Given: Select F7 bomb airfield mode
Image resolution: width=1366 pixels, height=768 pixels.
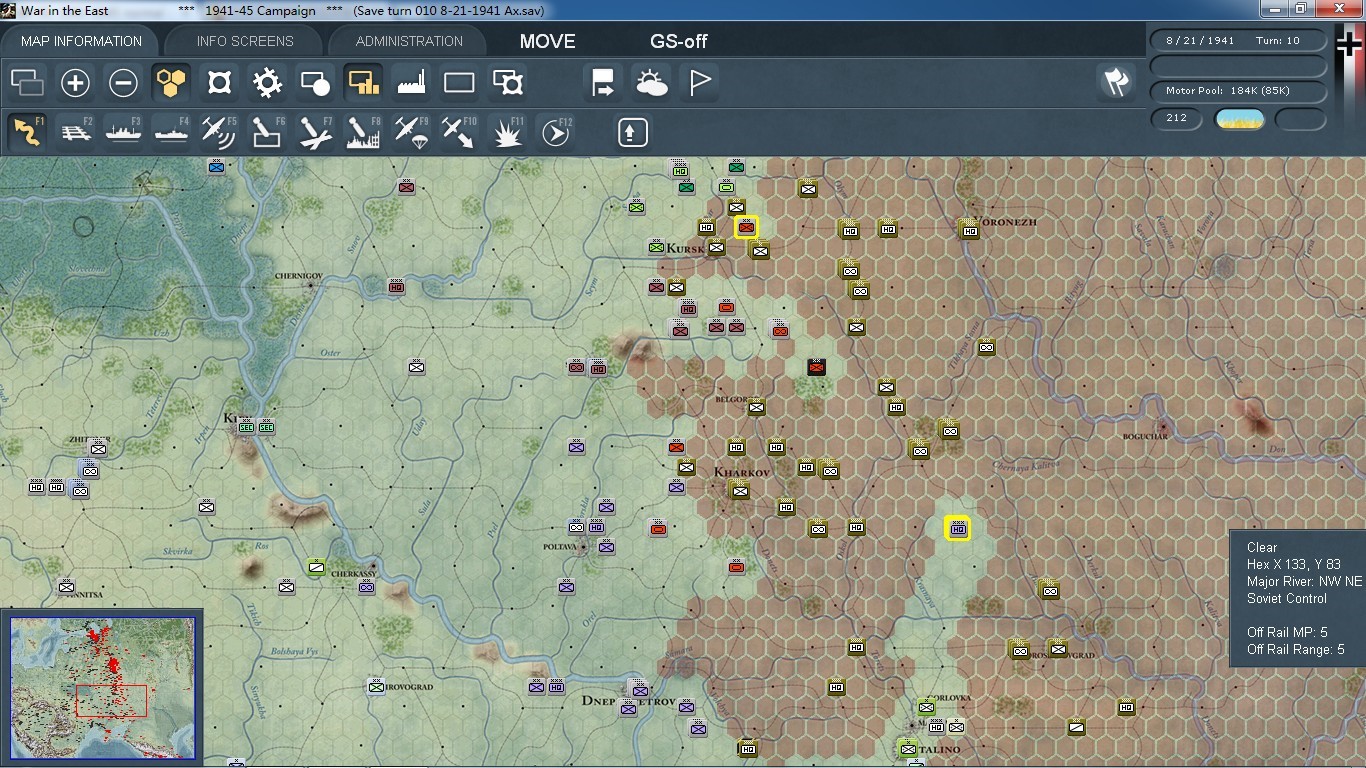Looking at the screenshot, I should click(315, 131).
